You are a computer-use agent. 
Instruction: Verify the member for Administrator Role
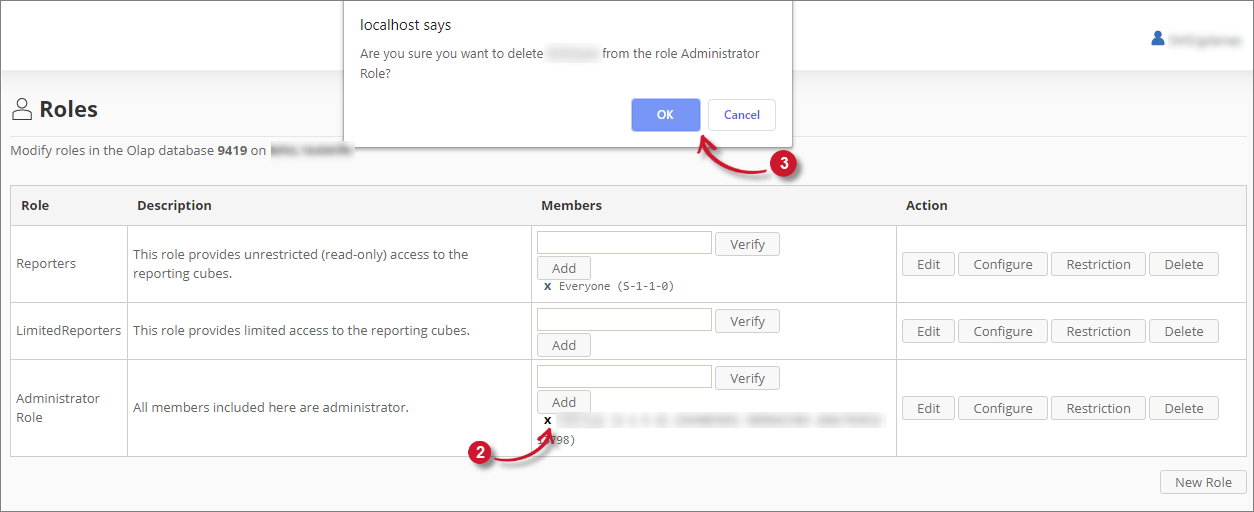point(747,378)
